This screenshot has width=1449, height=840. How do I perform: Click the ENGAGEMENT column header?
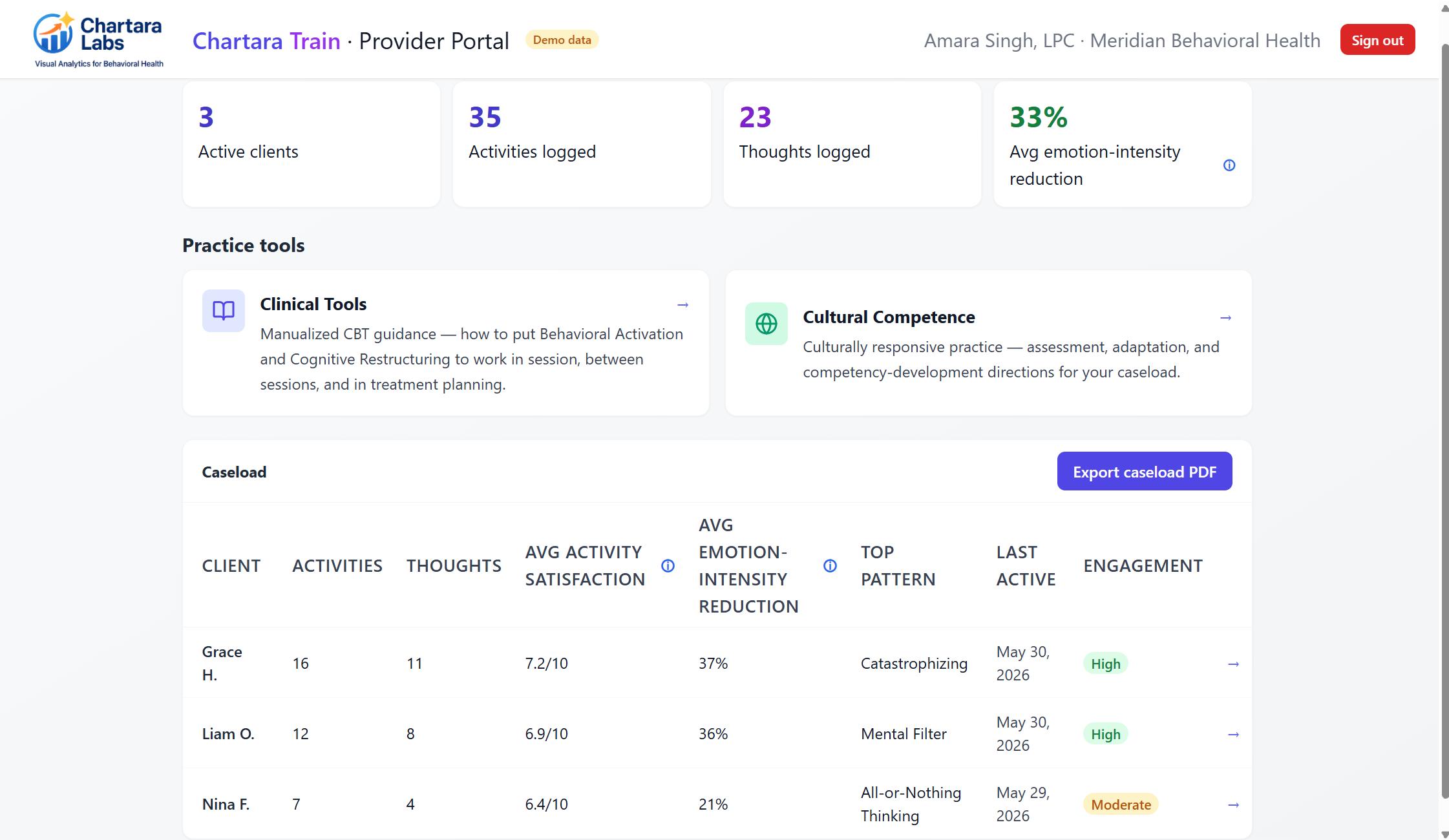[1143, 566]
